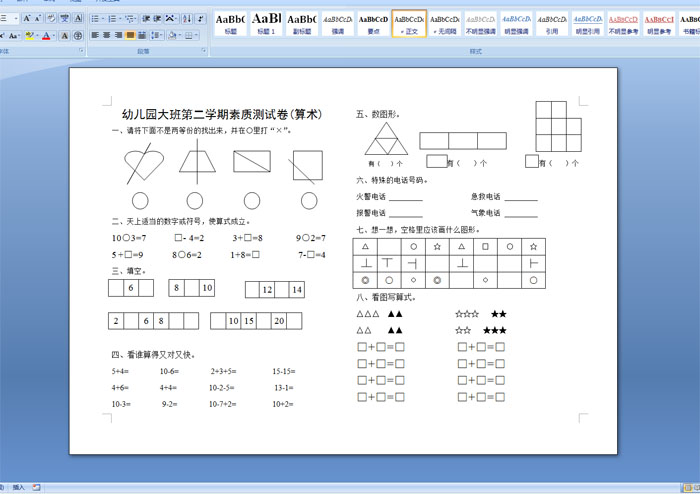Click Increase Indent button
This screenshot has height=494, width=700.
coord(157,18)
